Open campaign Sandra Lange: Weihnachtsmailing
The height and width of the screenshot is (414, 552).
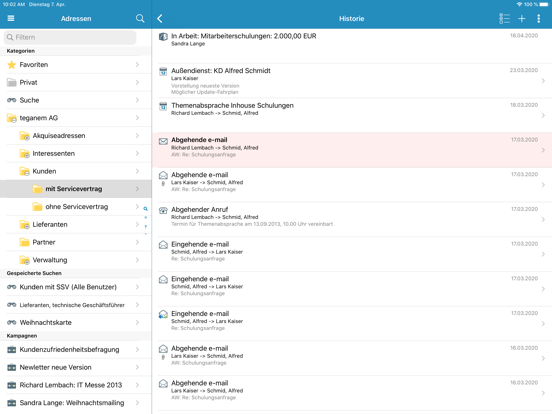coord(76,403)
